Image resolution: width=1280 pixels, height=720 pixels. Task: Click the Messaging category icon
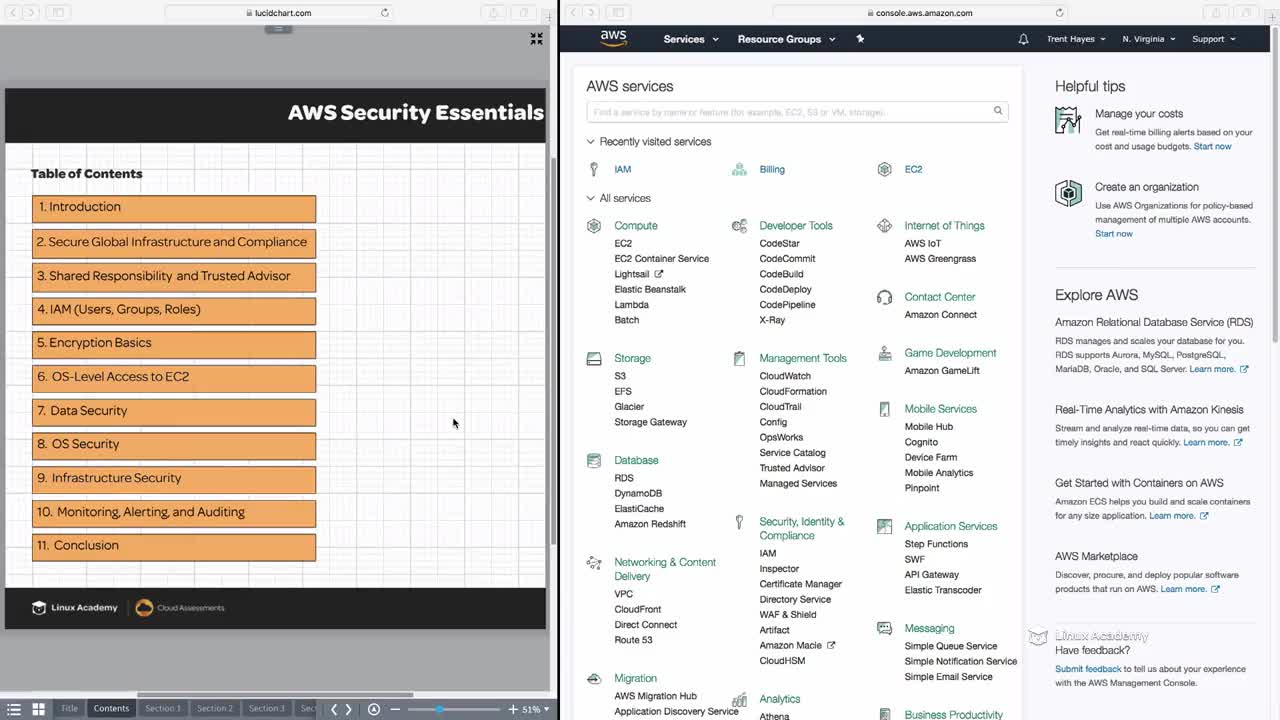pos(884,628)
